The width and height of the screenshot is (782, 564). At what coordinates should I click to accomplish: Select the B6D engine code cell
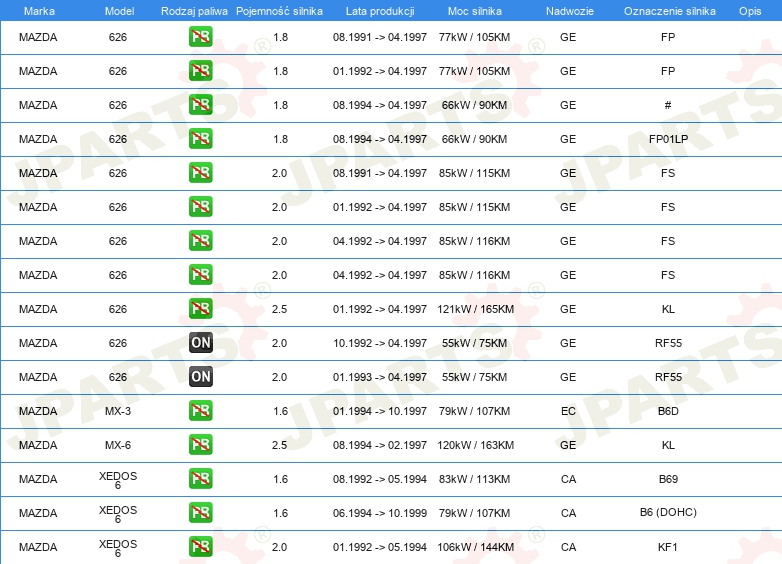[x=668, y=411]
